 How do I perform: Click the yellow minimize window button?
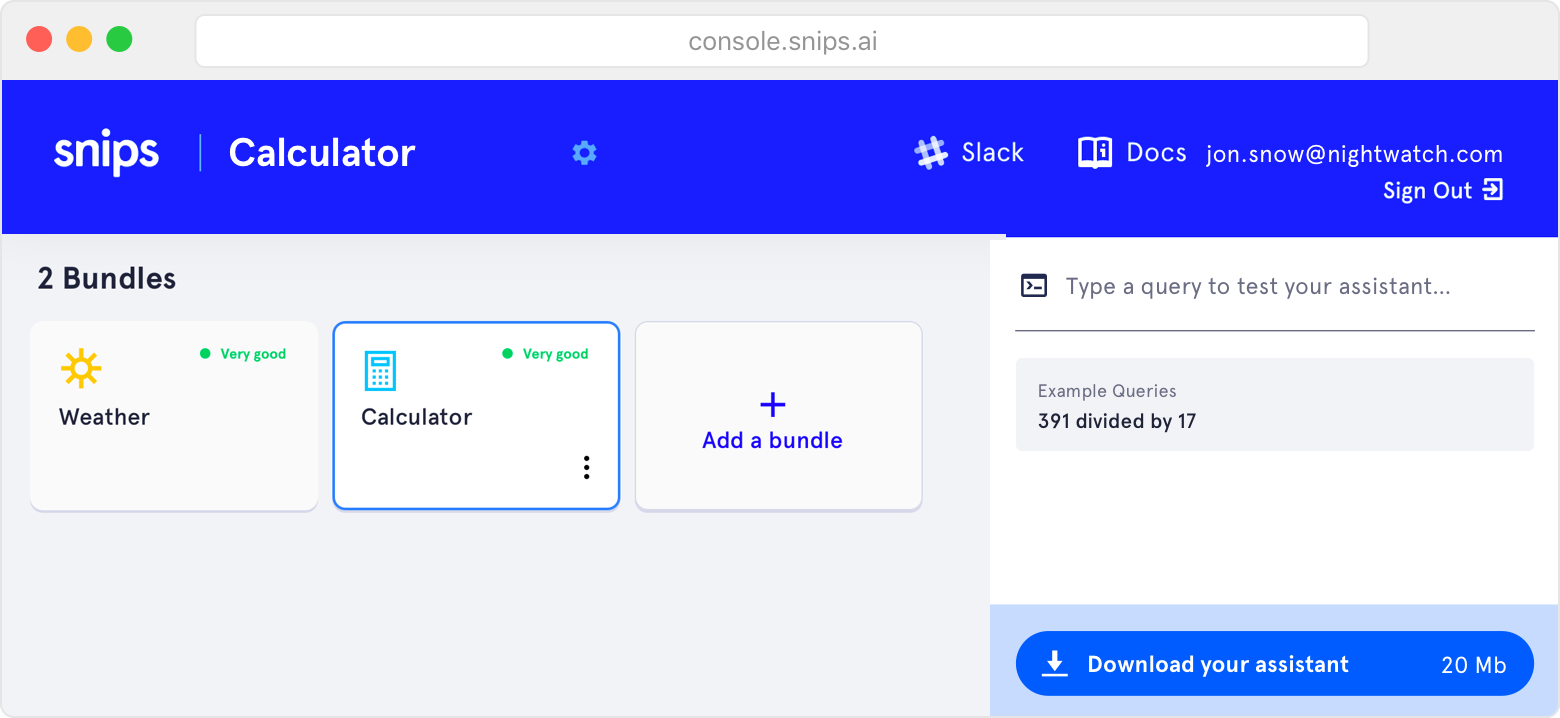click(x=79, y=40)
